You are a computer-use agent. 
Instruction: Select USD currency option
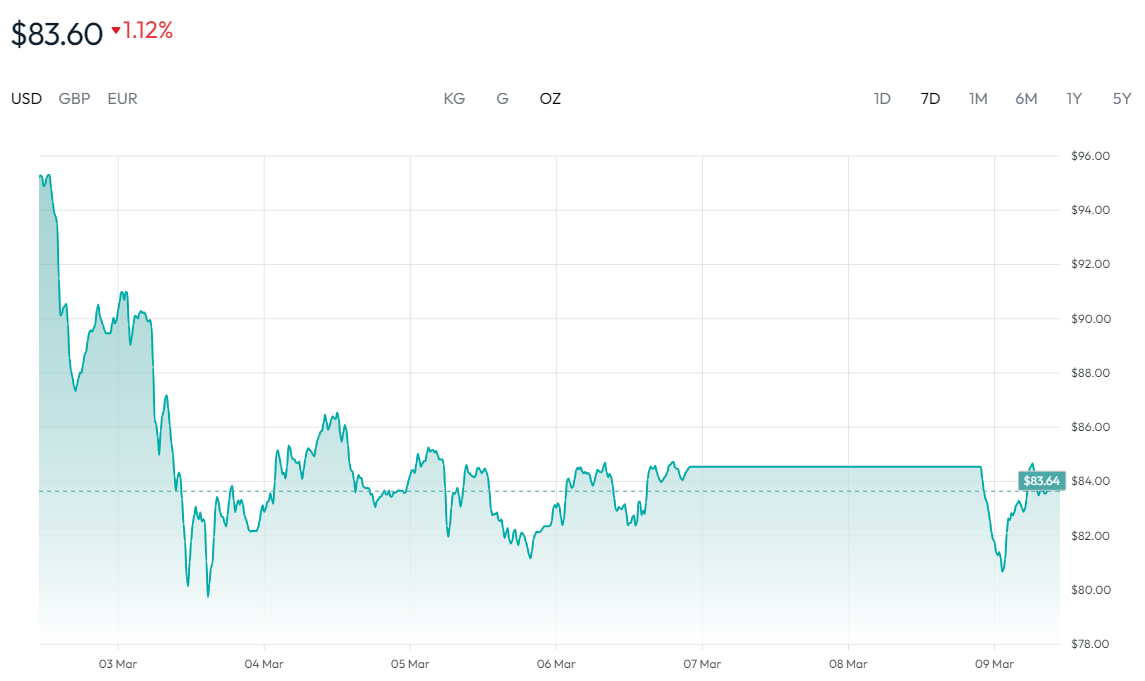(x=26, y=98)
